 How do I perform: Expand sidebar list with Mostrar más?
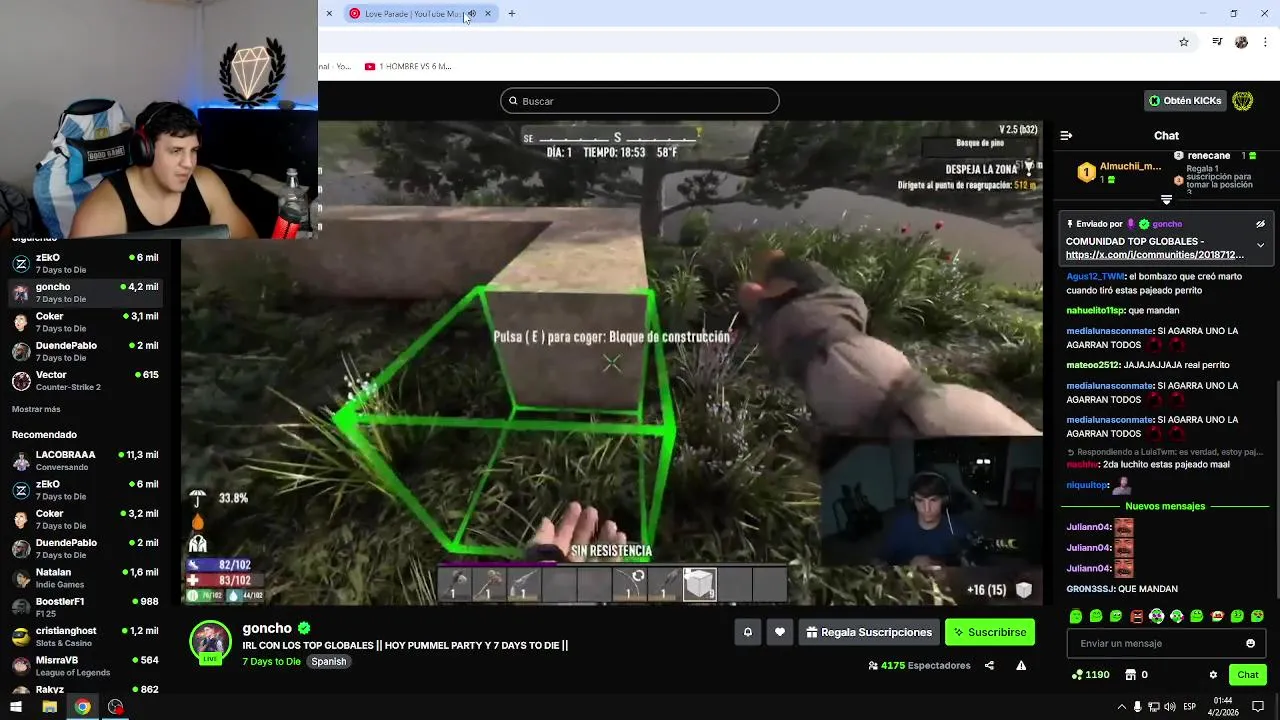36,409
